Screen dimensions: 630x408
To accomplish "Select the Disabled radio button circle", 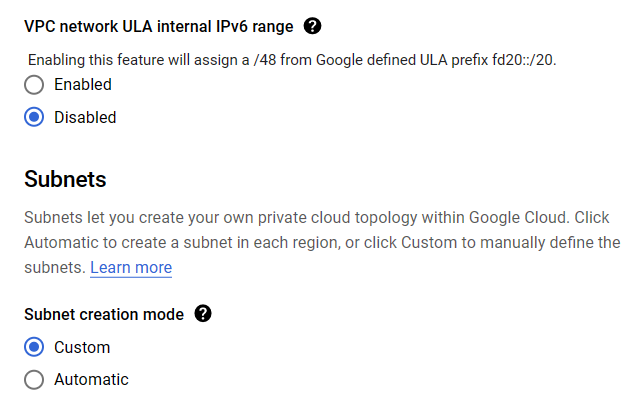I will pyautogui.click(x=34, y=117).
